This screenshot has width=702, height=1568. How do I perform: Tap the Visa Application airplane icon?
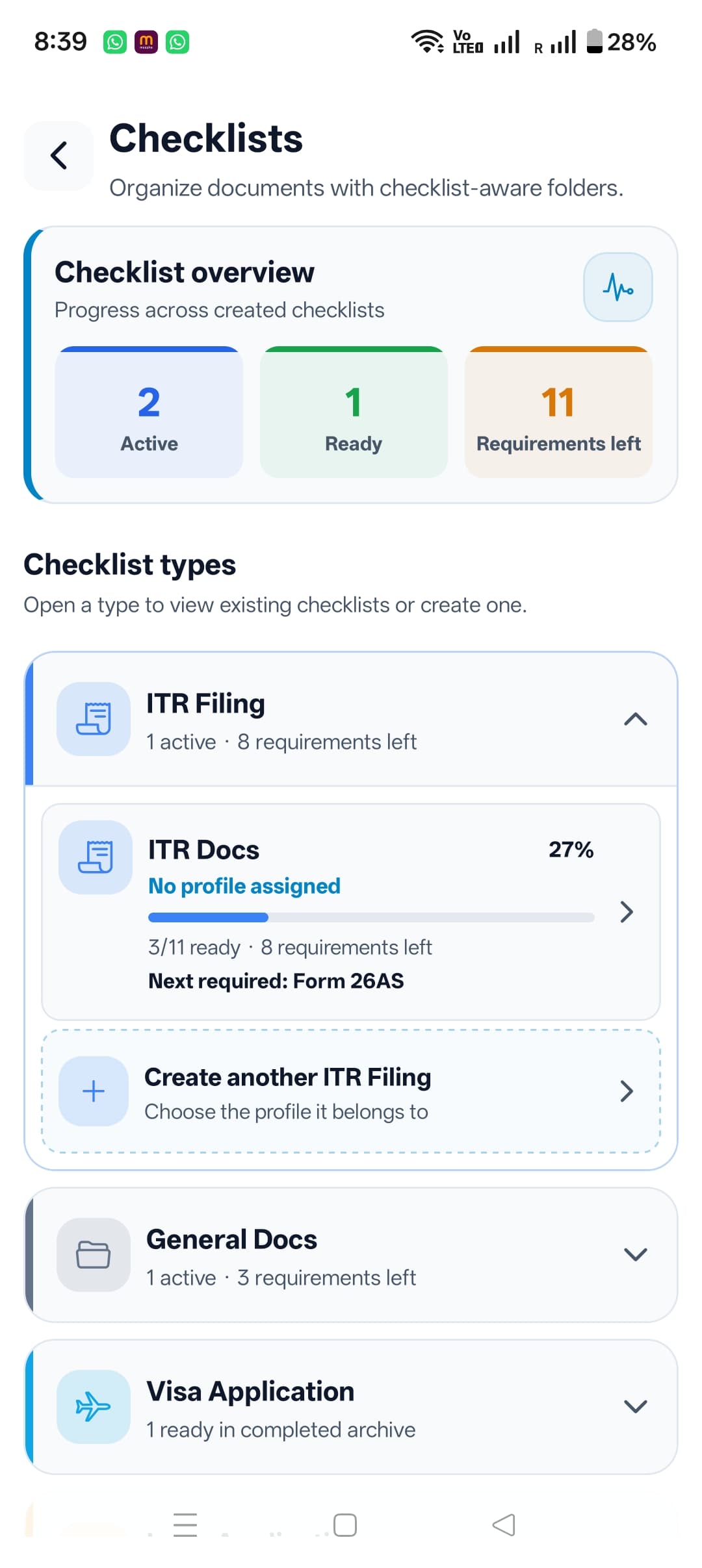[x=94, y=1406]
